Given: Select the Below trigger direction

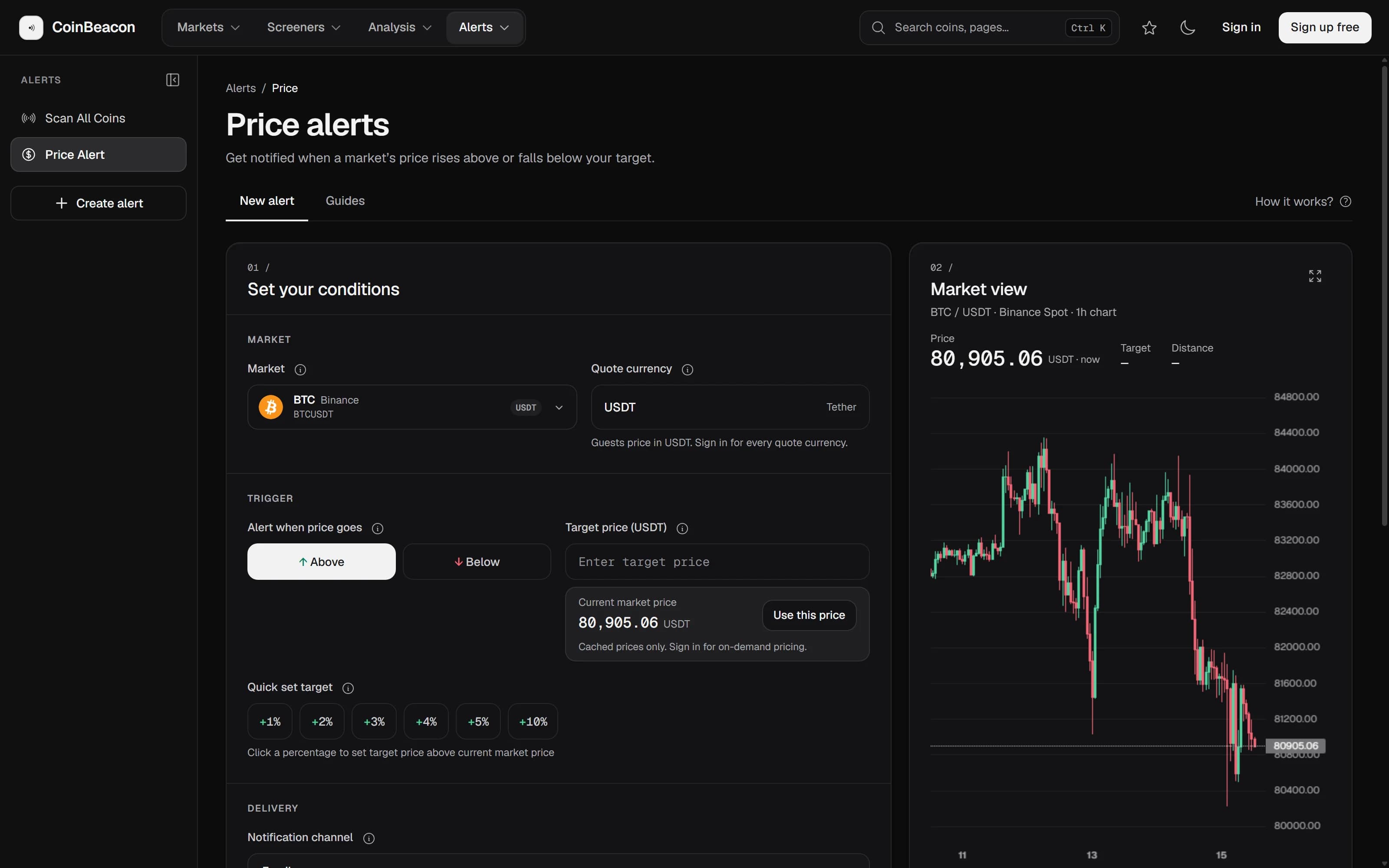Looking at the screenshot, I should point(477,562).
